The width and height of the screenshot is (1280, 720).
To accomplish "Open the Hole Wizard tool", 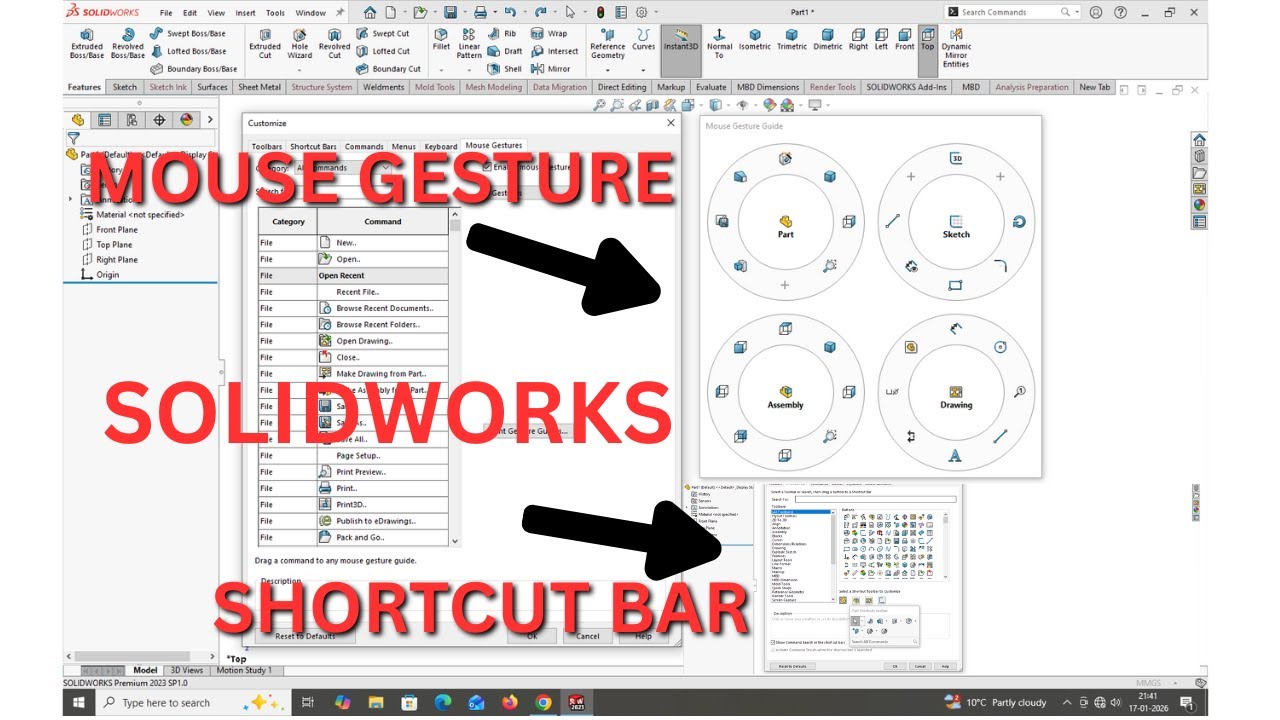I will (x=300, y=44).
